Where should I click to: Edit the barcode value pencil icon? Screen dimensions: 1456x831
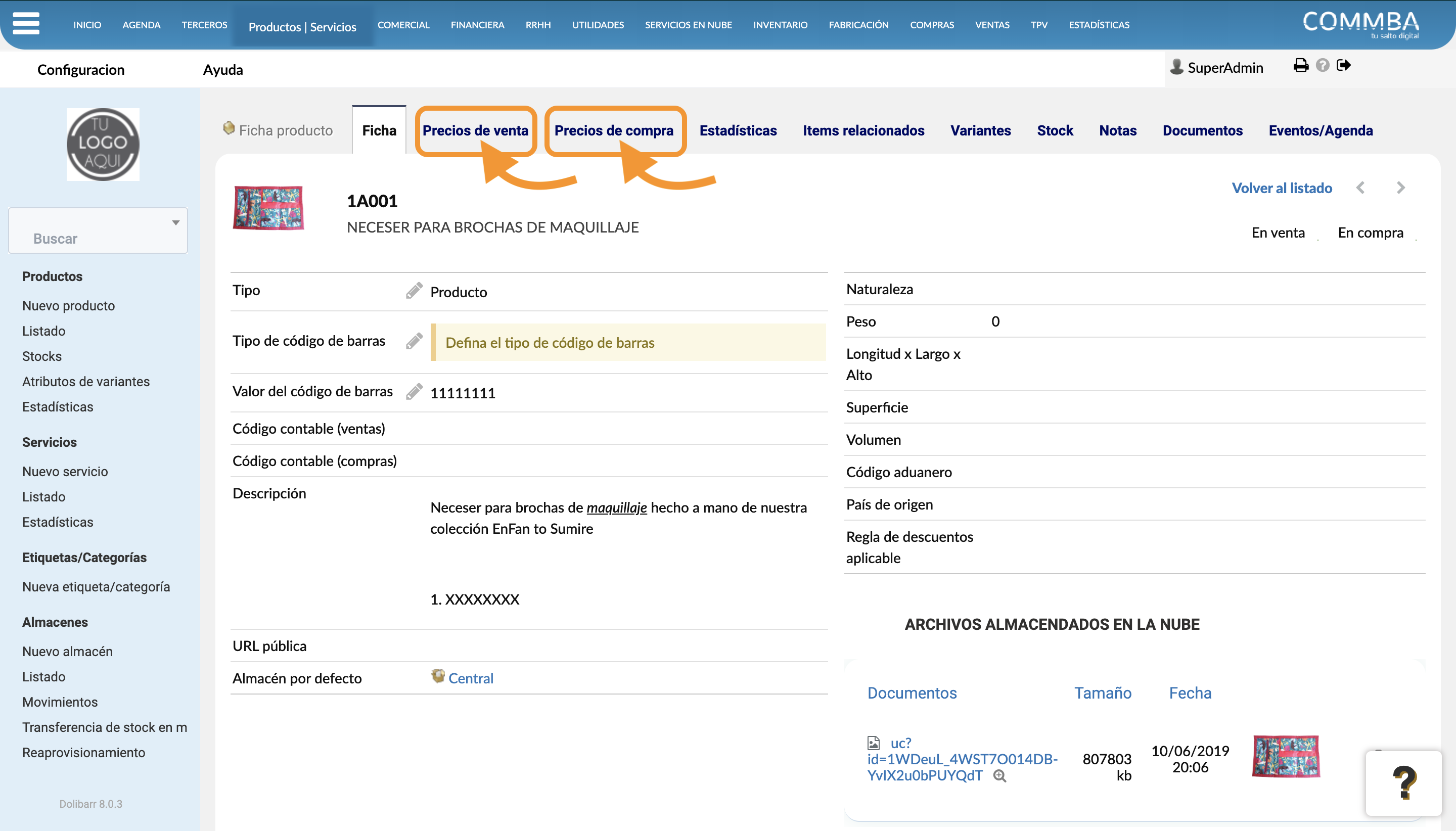pyautogui.click(x=414, y=392)
